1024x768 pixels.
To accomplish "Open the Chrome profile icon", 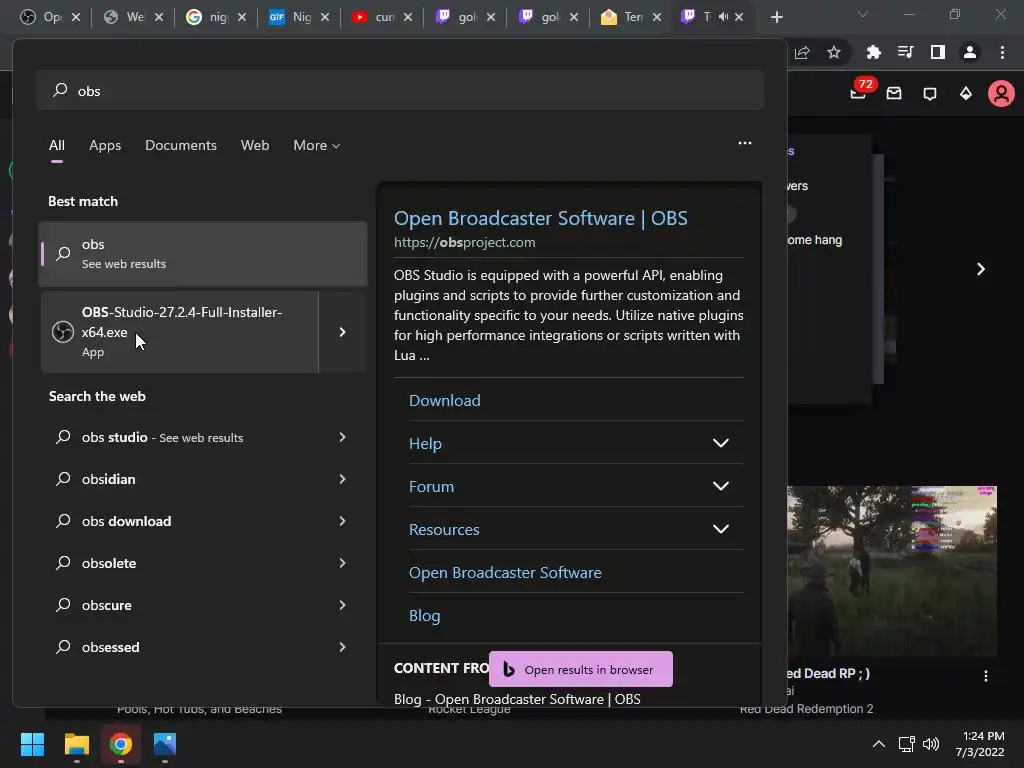I will (970, 52).
